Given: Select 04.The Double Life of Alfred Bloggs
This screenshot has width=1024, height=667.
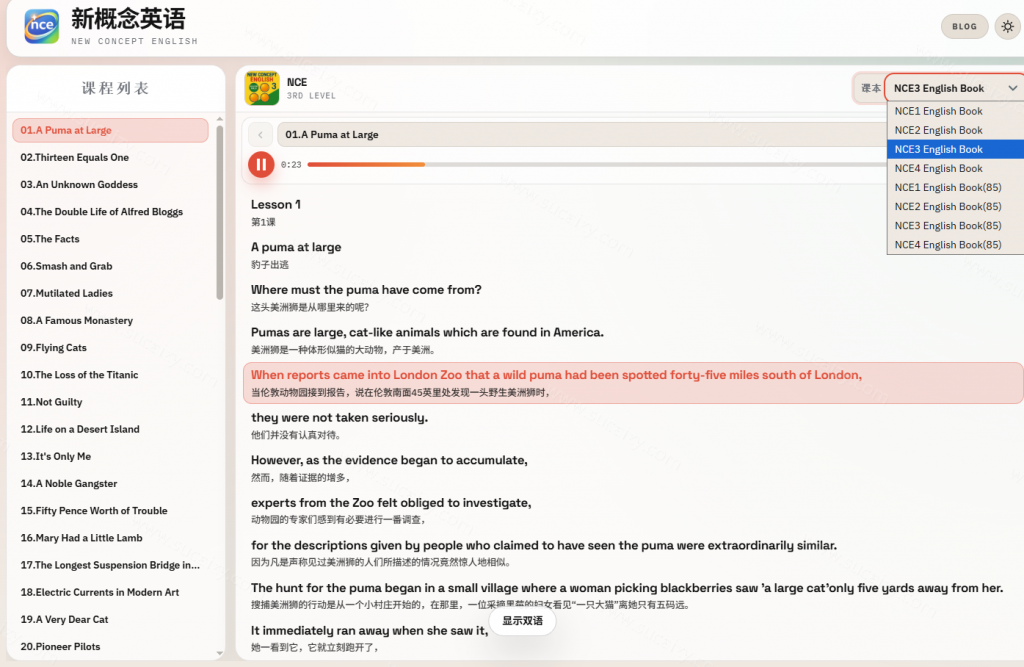Looking at the screenshot, I should pyautogui.click(x=110, y=212).
